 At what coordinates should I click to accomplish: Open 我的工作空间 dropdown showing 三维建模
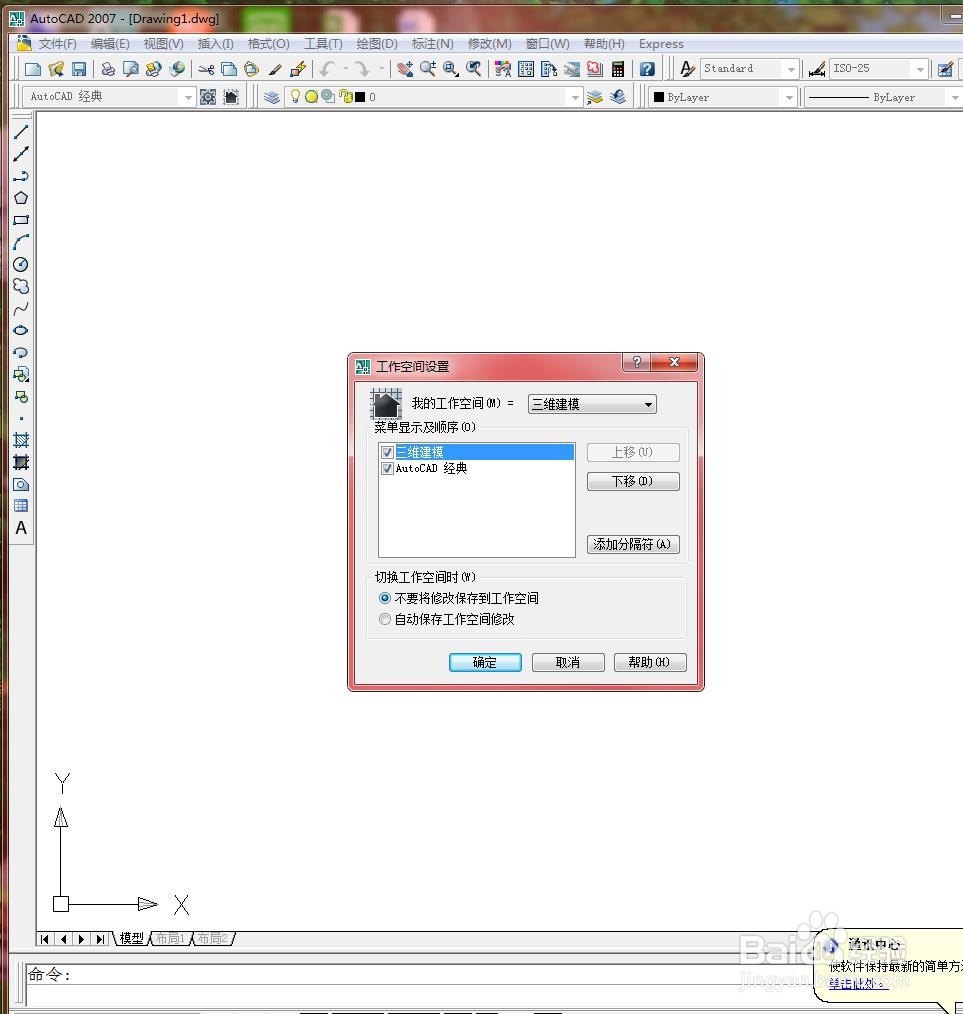[592, 404]
